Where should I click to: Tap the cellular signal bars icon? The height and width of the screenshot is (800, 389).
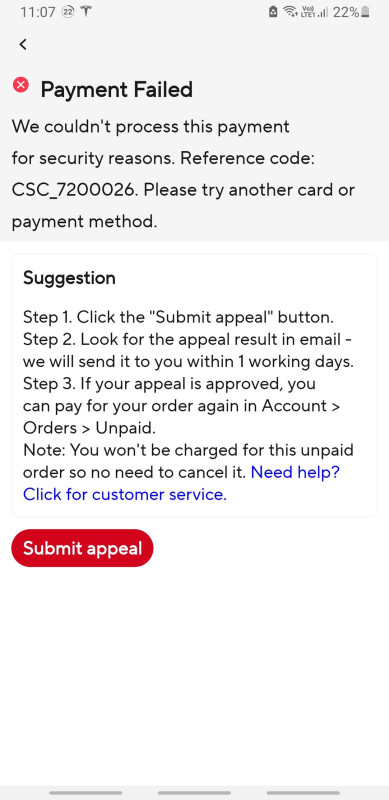point(322,12)
